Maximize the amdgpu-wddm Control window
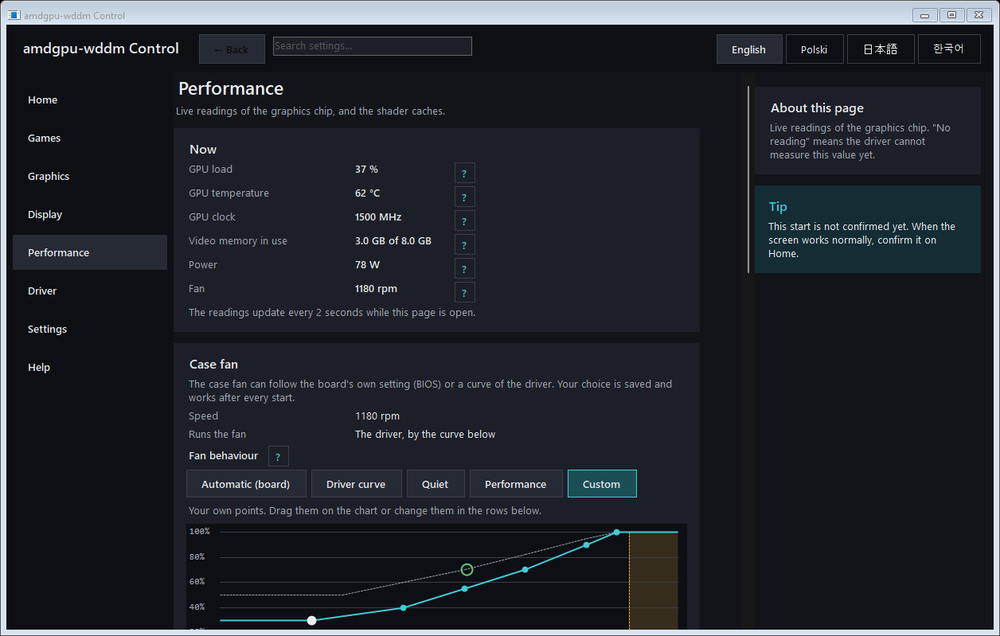This screenshot has width=1000, height=636. pyautogui.click(x=952, y=15)
